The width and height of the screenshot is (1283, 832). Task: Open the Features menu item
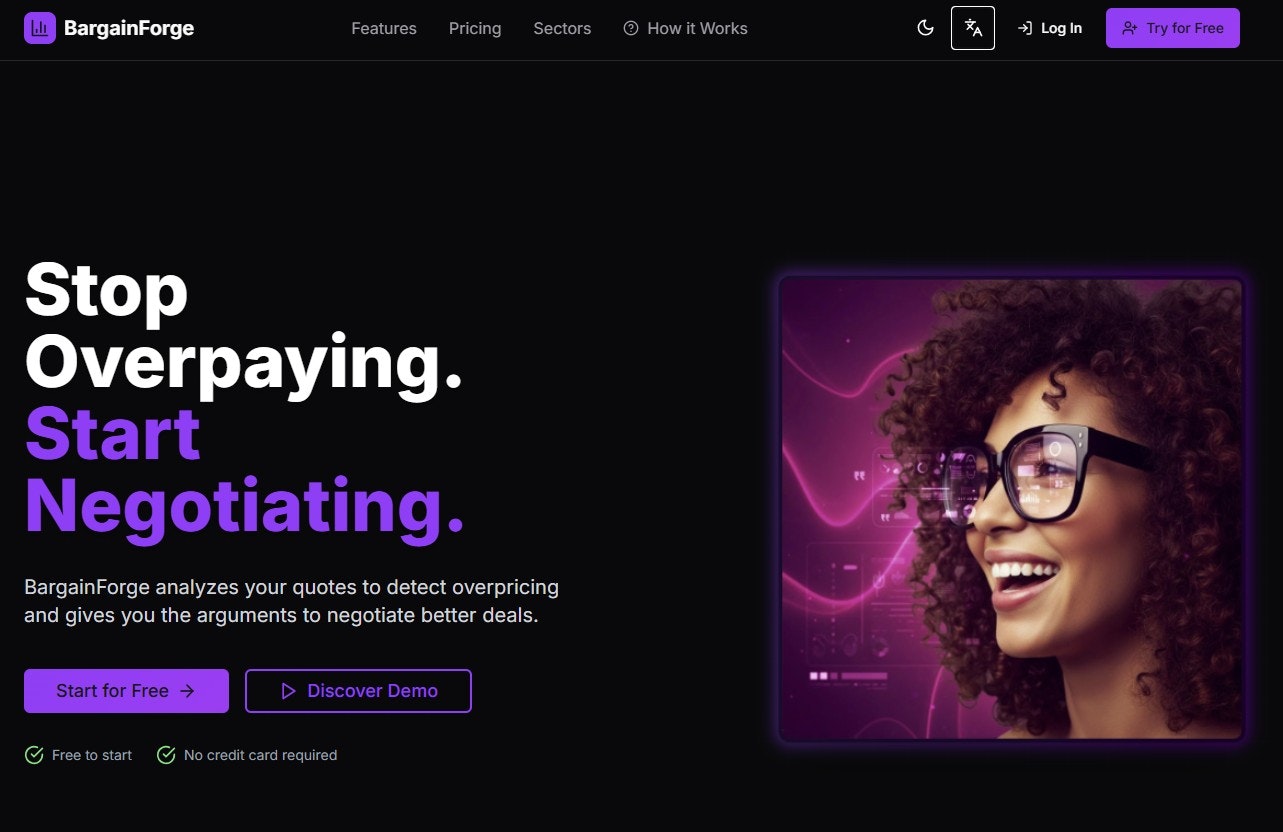[x=384, y=28]
